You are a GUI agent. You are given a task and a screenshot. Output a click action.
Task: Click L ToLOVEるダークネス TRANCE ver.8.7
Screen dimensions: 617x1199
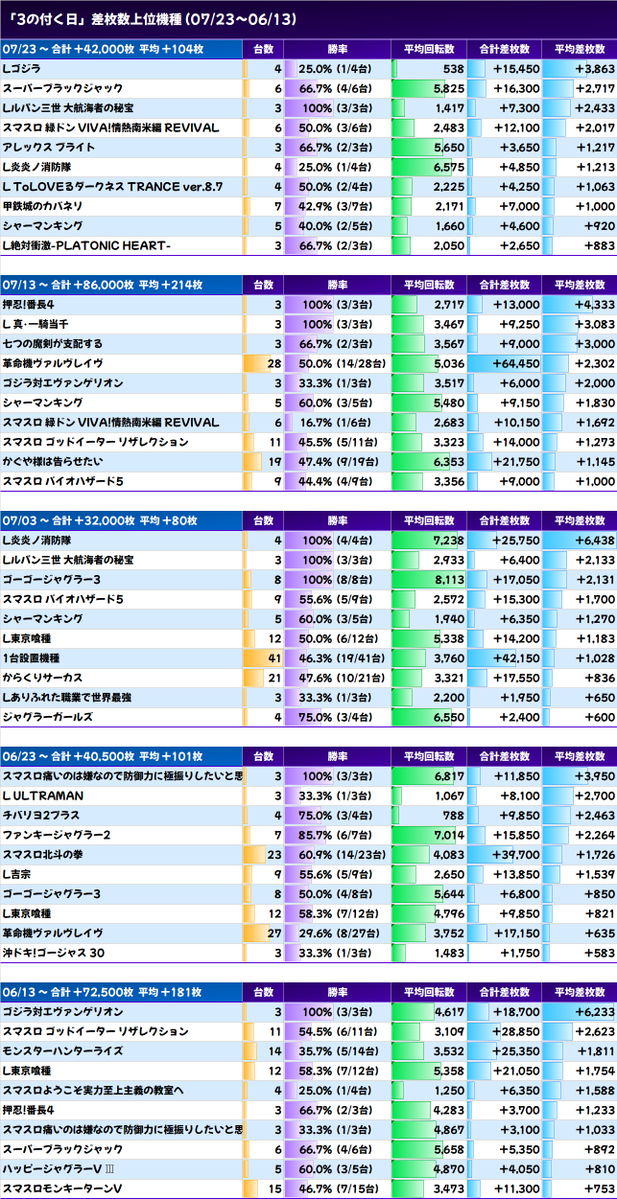click(x=111, y=187)
